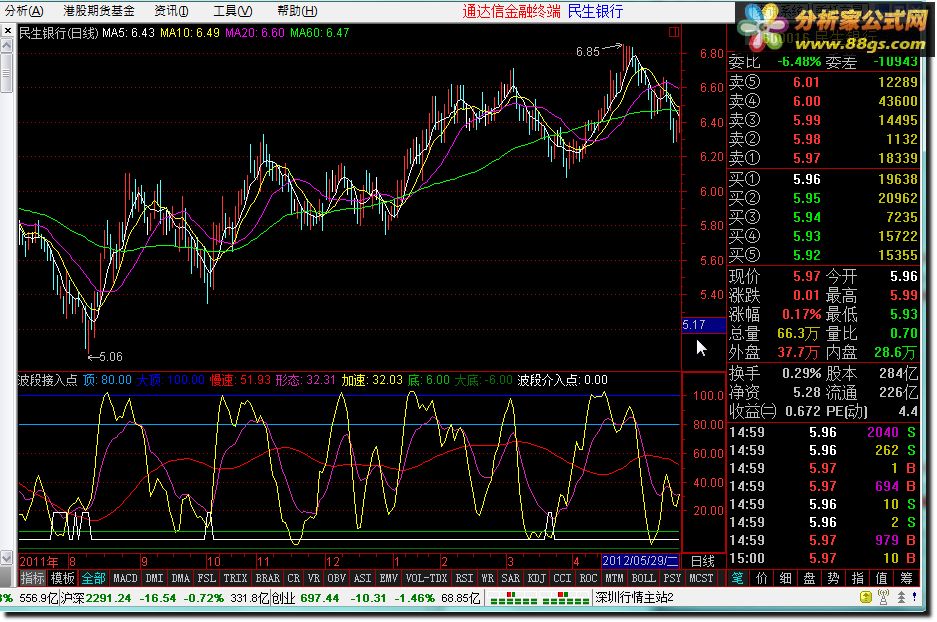Click the antenna connection status icon
The image size is (937, 622).
883,597
